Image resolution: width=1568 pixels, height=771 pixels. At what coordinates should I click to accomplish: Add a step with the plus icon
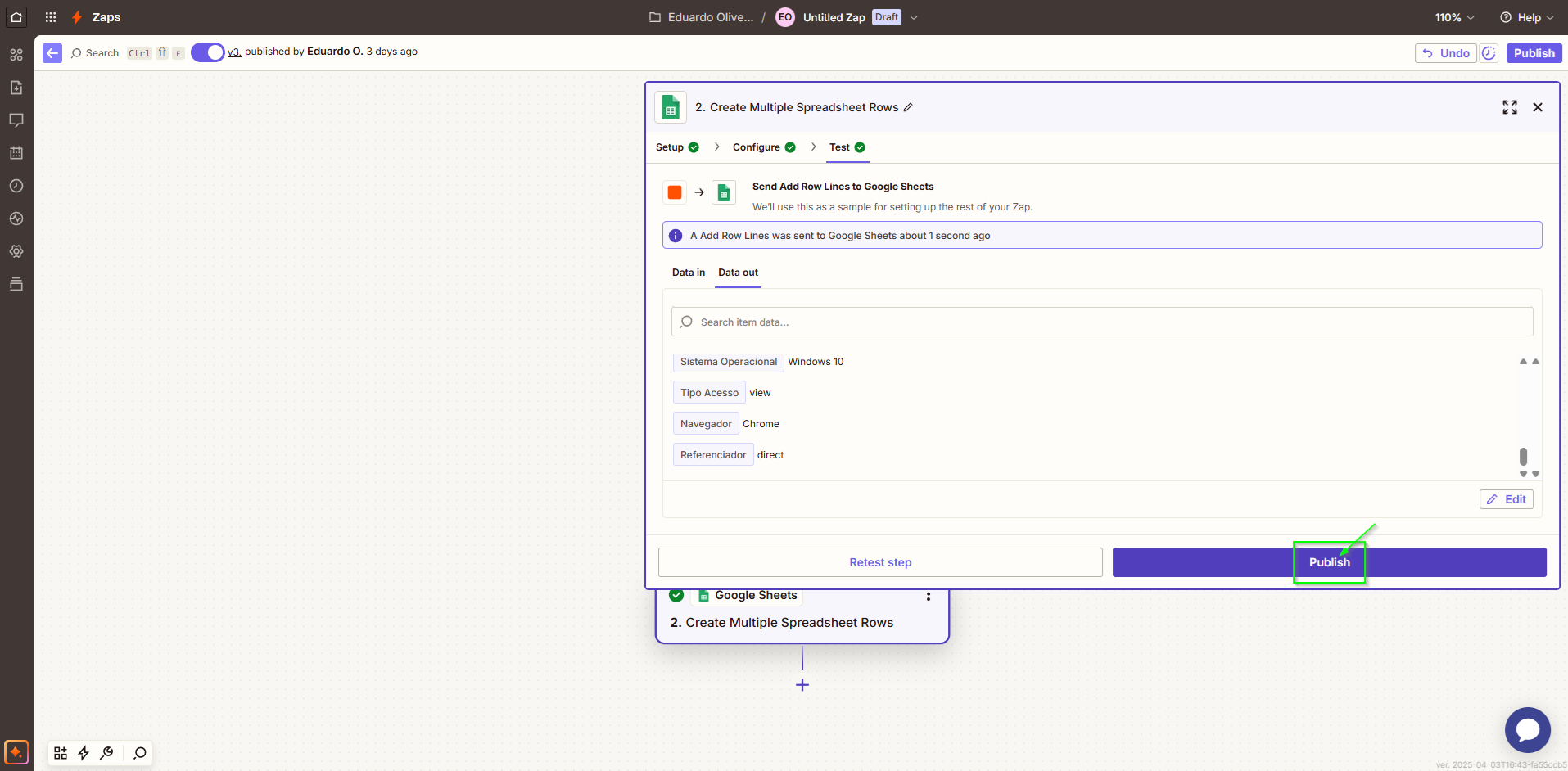[802, 685]
